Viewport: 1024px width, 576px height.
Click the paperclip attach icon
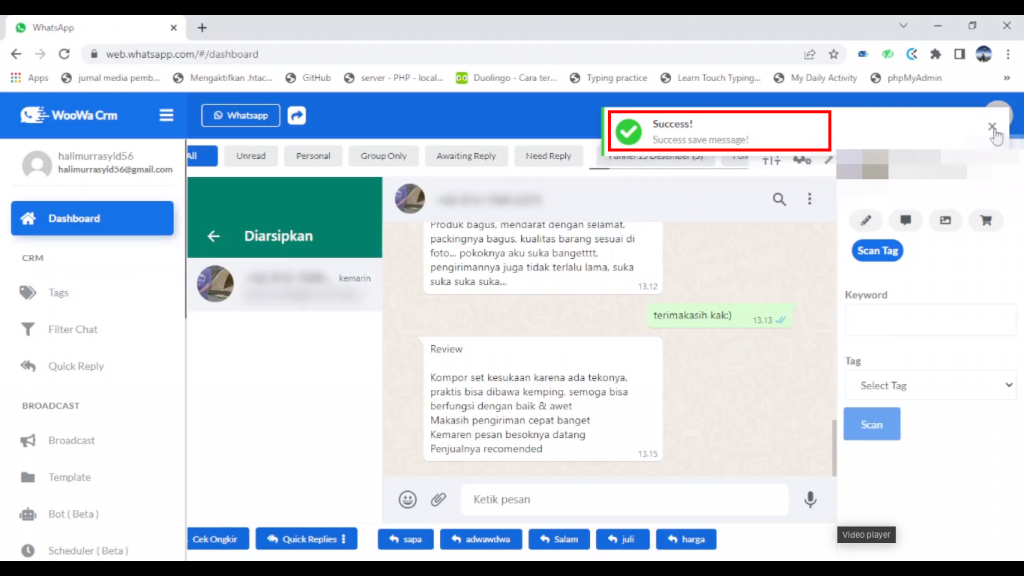point(438,499)
